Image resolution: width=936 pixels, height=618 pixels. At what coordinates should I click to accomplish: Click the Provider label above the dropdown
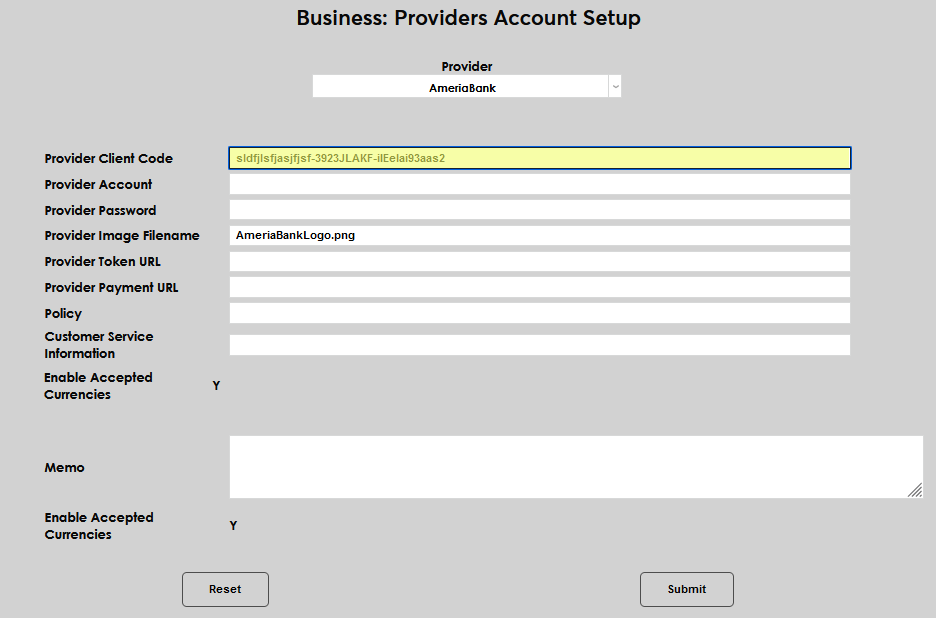tap(467, 67)
